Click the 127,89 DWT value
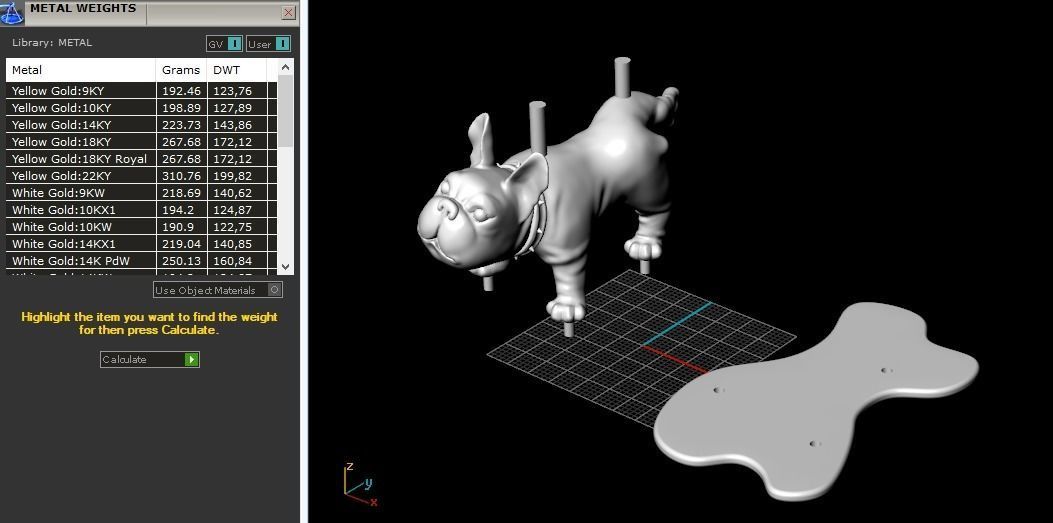 pyautogui.click(x=232, y=107)
